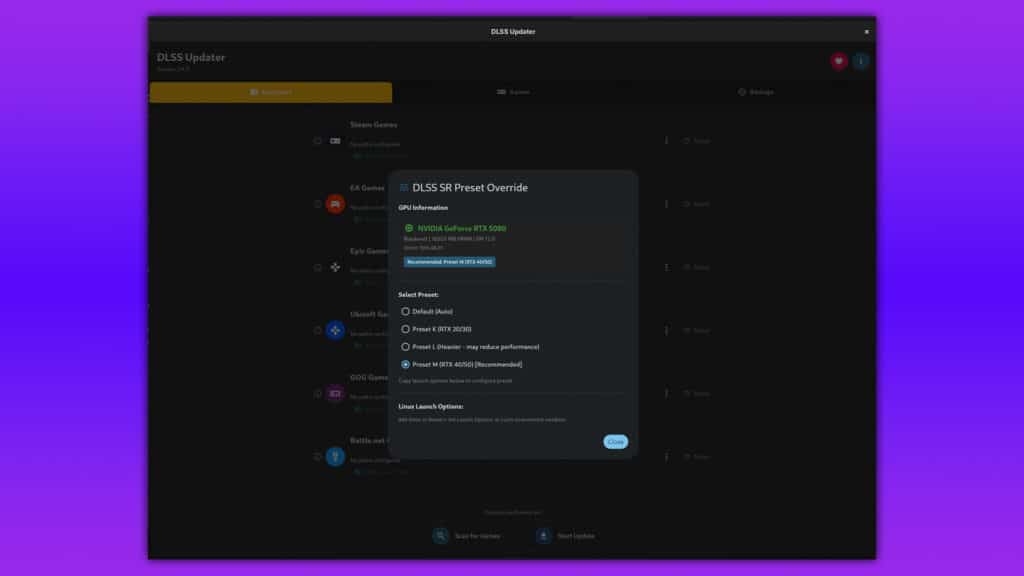Image resolution: width=1024 pixels, height=576 pixels.
Task: Select the Default (Auto) preset
Action: [x=405, y=311]
